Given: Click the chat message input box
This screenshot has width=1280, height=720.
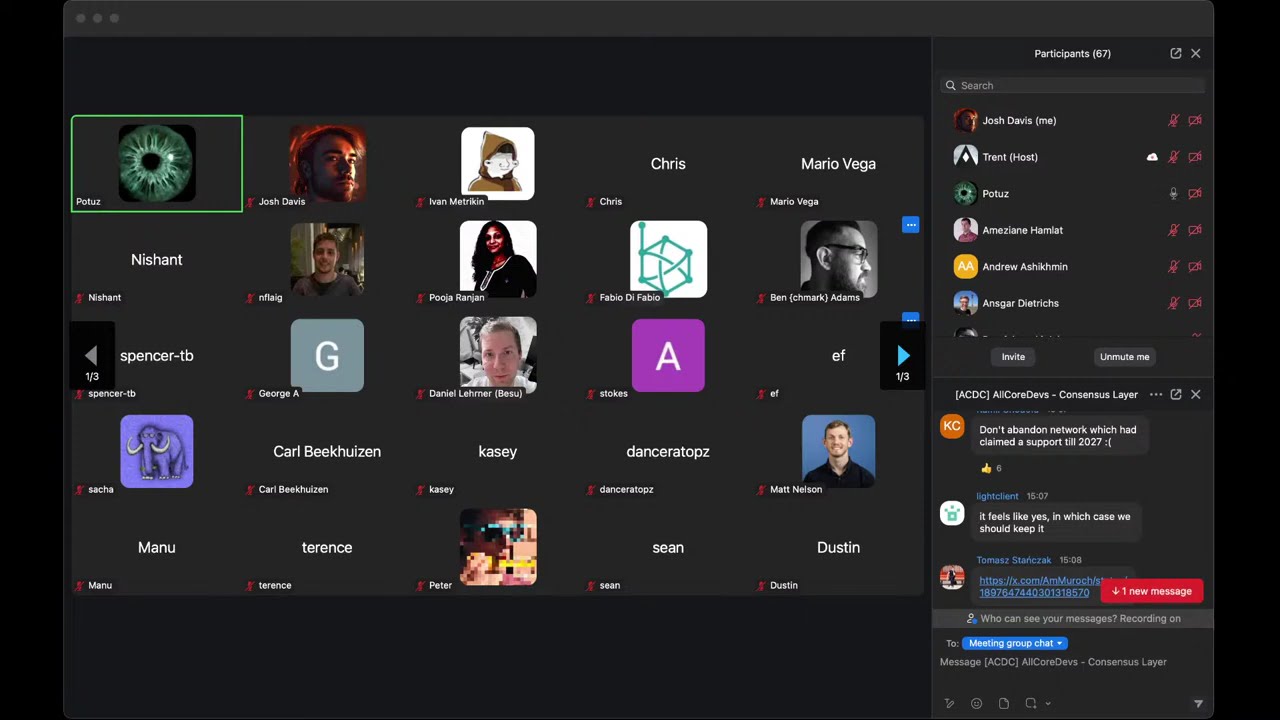Looking at the screenshot, I should (x=1072, y=662).
